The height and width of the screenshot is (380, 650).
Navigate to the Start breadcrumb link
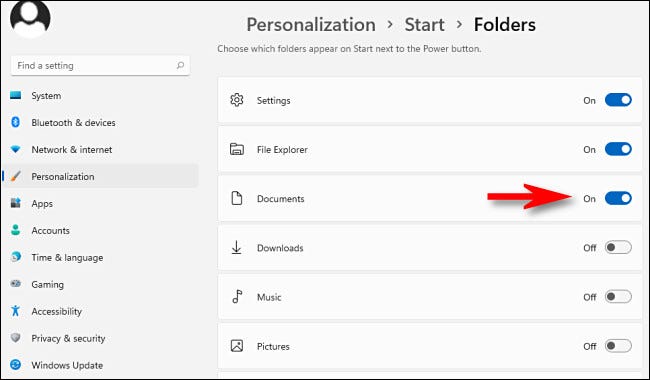(424, 24)
